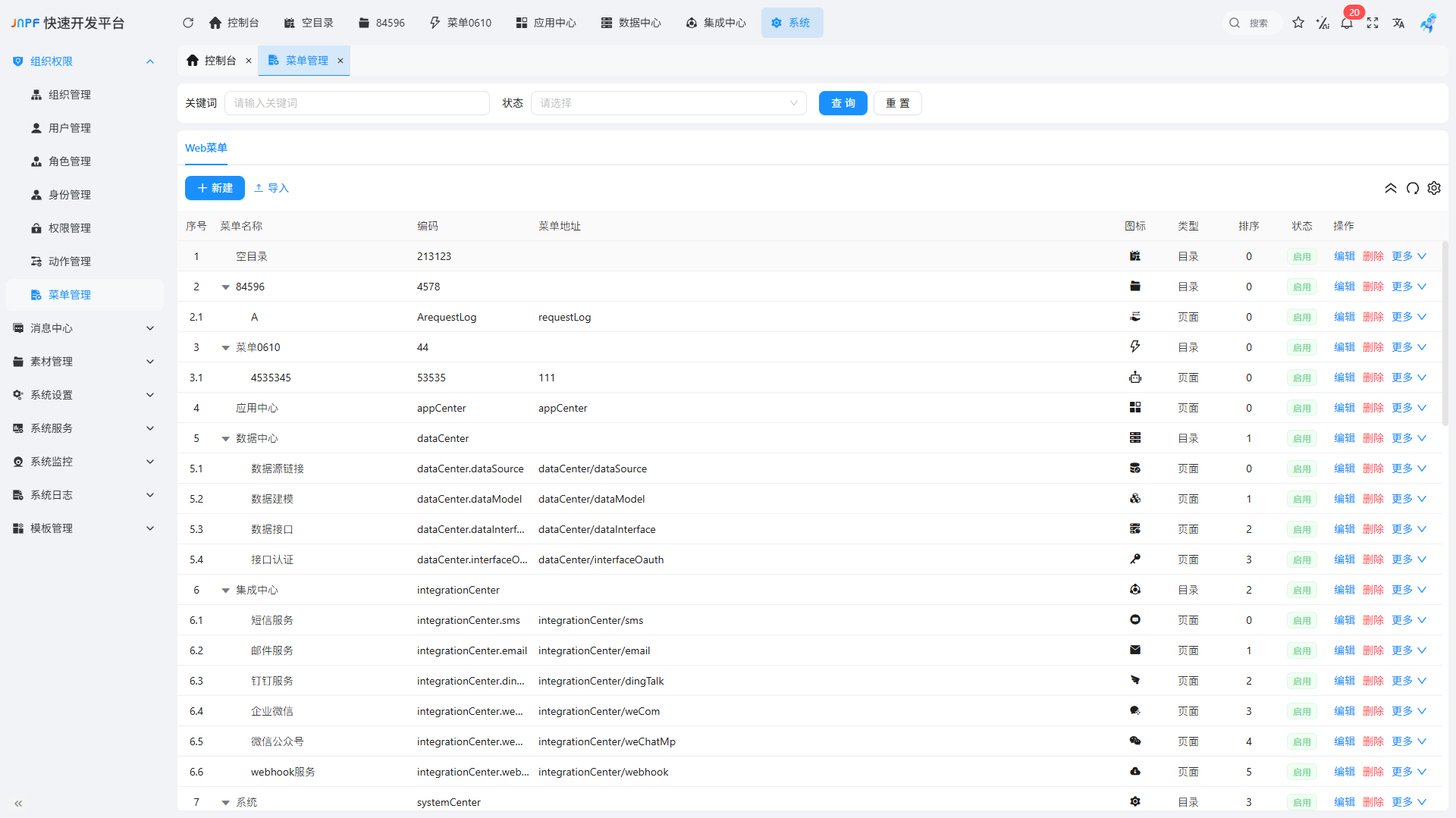
Task: Click the envelope icon in 邮件服务 row
Action: 1135,650
